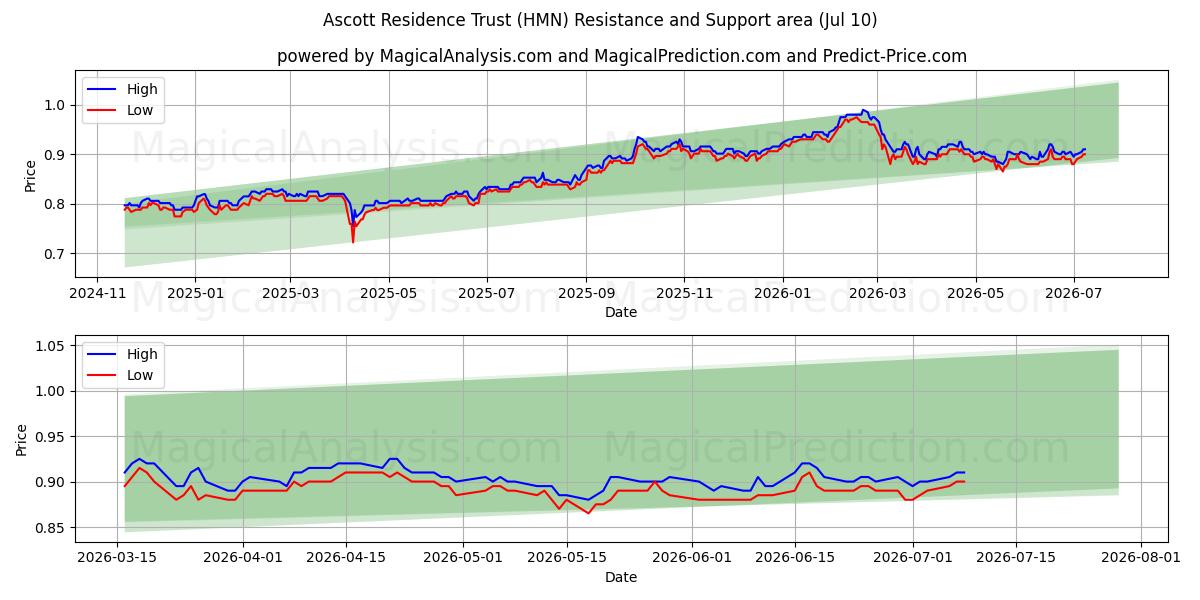Screen dimensions: 1200x600
Task: Click the 'Price' axis label of top chart
Action: [30, 175]
